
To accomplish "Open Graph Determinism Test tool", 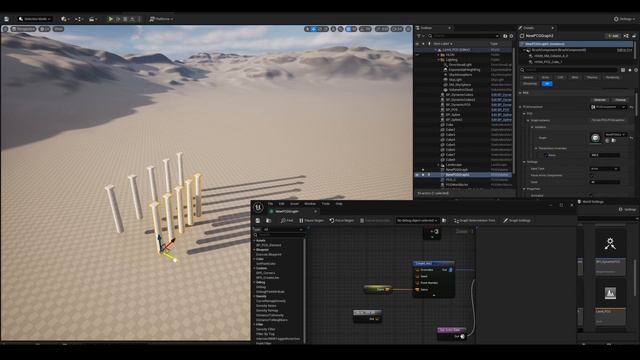I will click(474, 220).
